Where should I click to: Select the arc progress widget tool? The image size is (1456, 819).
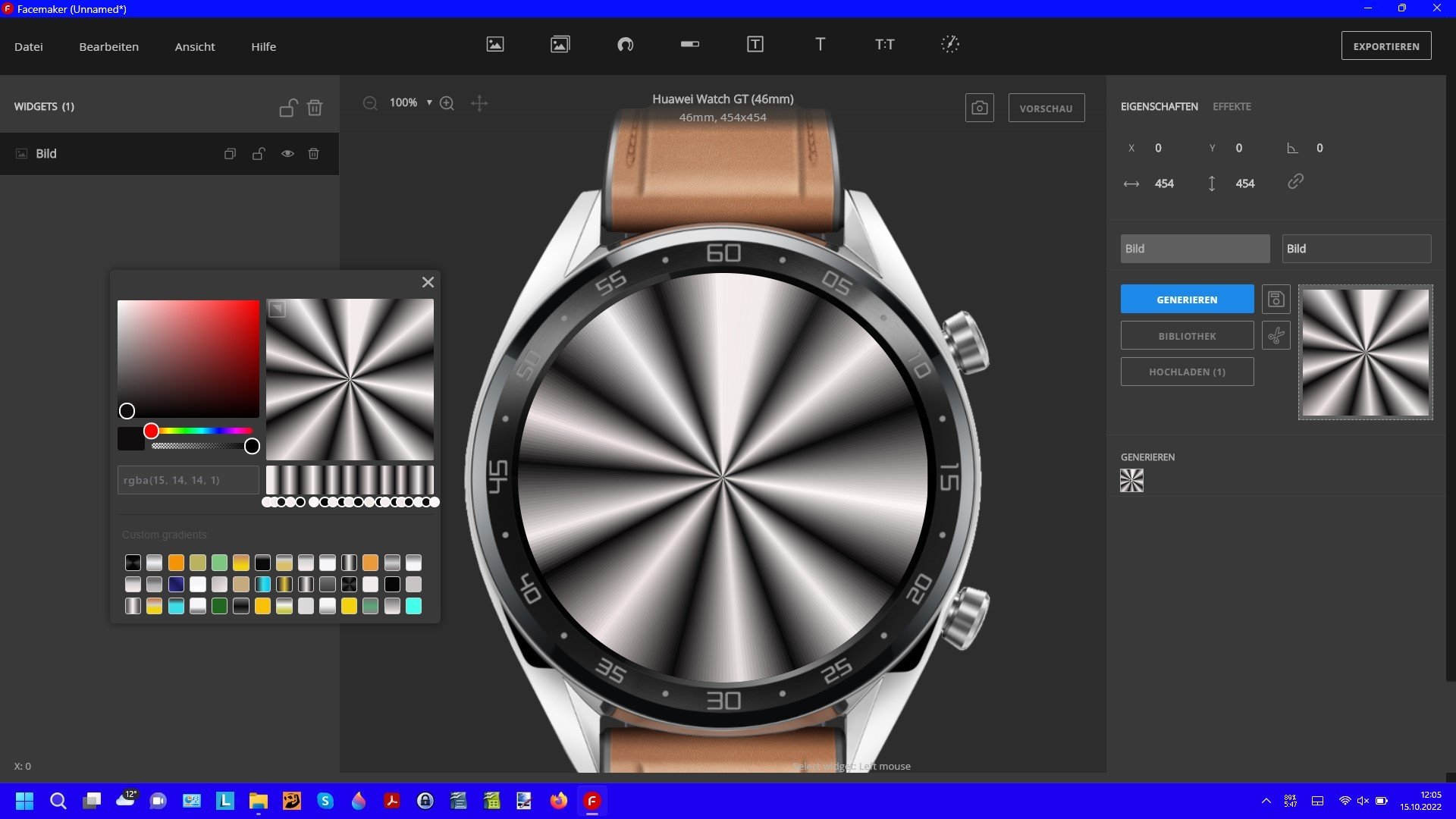(625, 45)
